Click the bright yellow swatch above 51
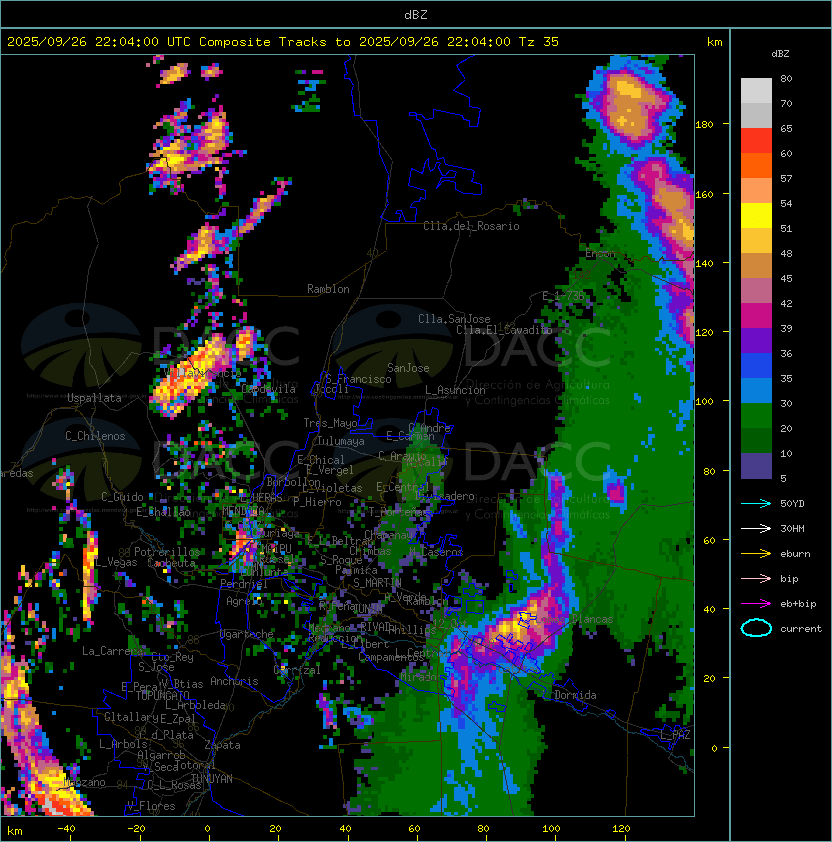Image resolution: width=832 pixels, height=842 pixels. click(756, 215)
